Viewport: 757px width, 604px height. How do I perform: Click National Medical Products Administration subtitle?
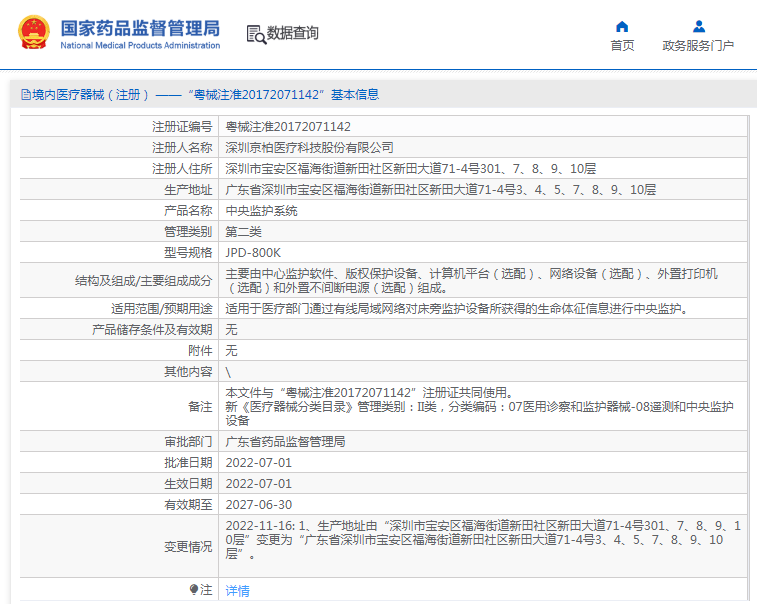(140, 45)
